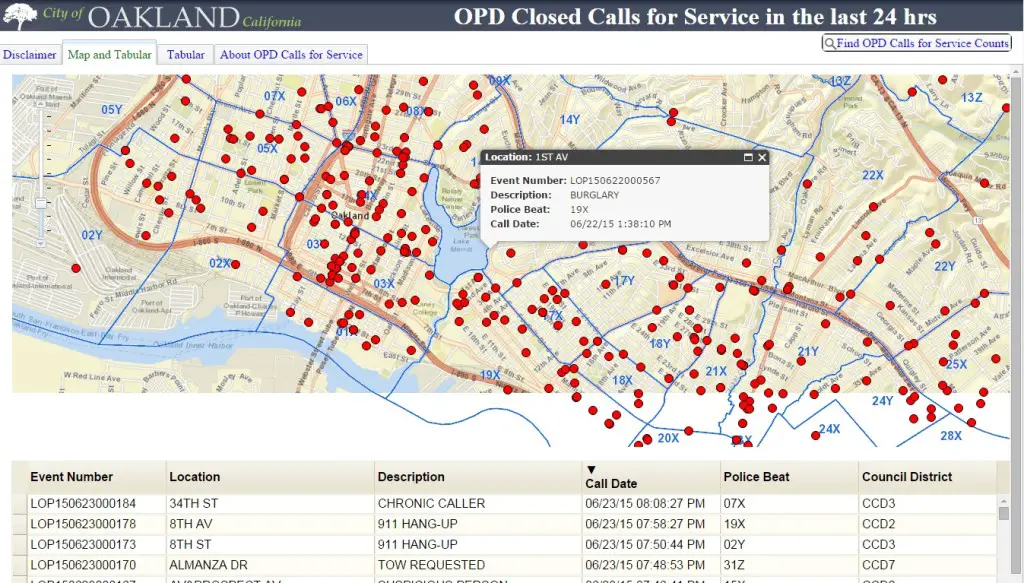This screenshot has height=583, width=1024.
Task: Click the 14Y beat label on the map
Action: coord(569,119)
